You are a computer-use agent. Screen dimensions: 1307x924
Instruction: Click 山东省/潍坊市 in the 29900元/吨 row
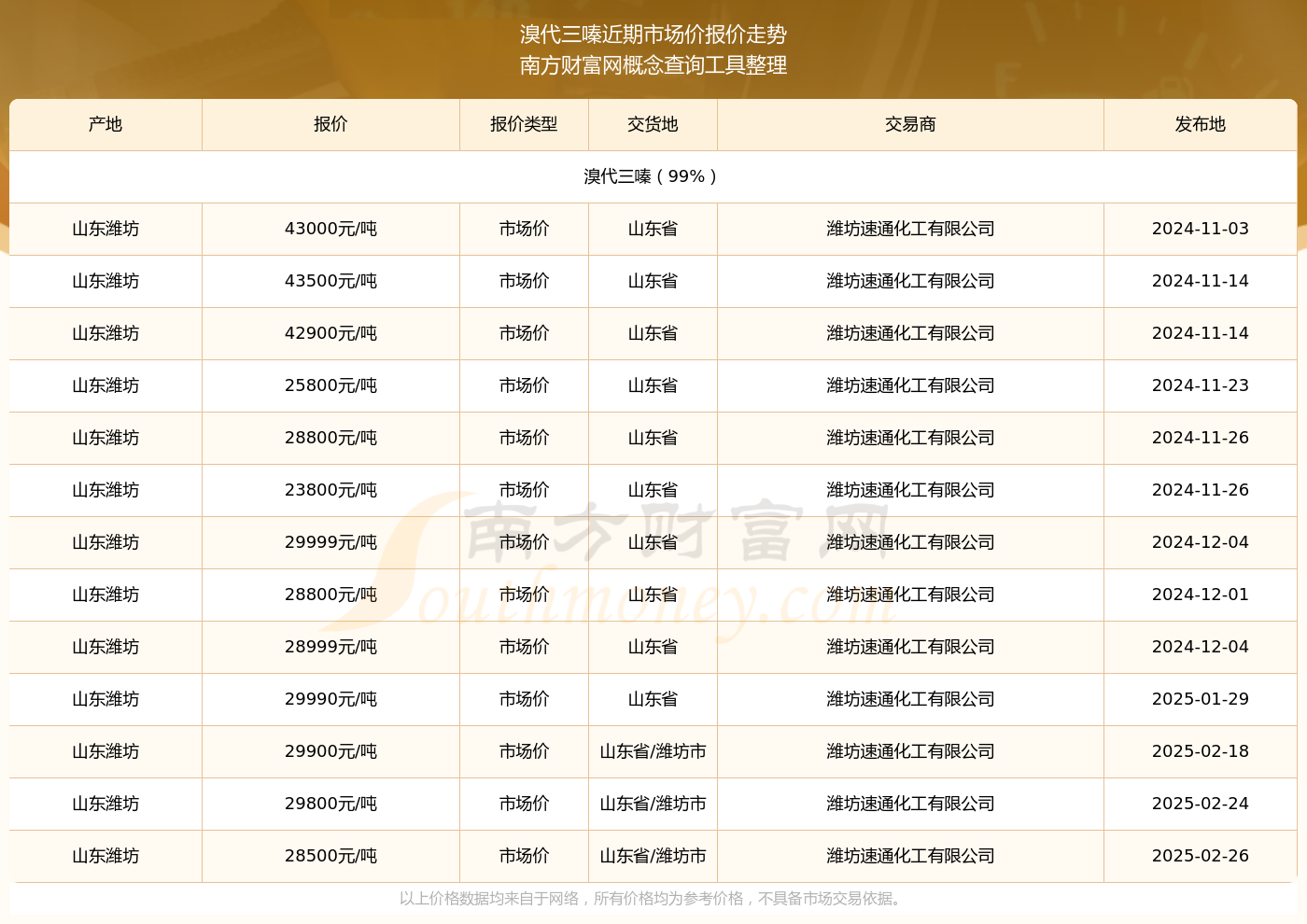click(x=653, y=751)
